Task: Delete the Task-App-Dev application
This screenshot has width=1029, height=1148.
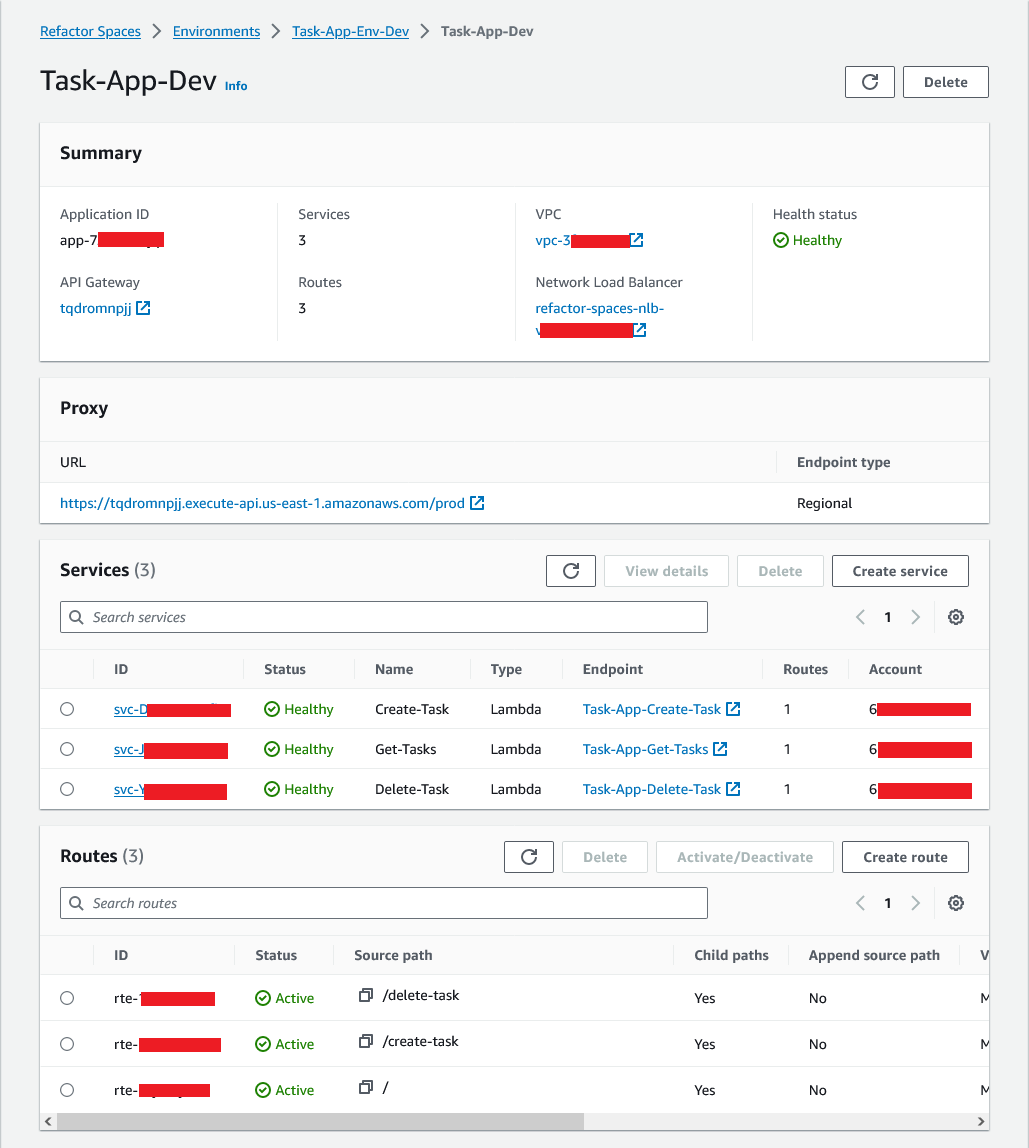Action: click(946, 82)
